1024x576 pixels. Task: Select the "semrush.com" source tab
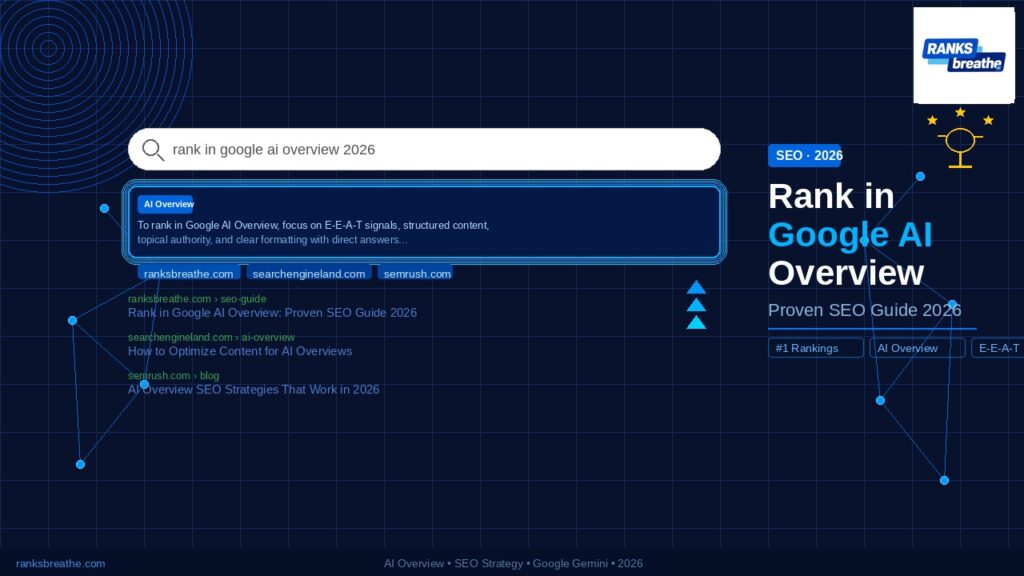416,272
